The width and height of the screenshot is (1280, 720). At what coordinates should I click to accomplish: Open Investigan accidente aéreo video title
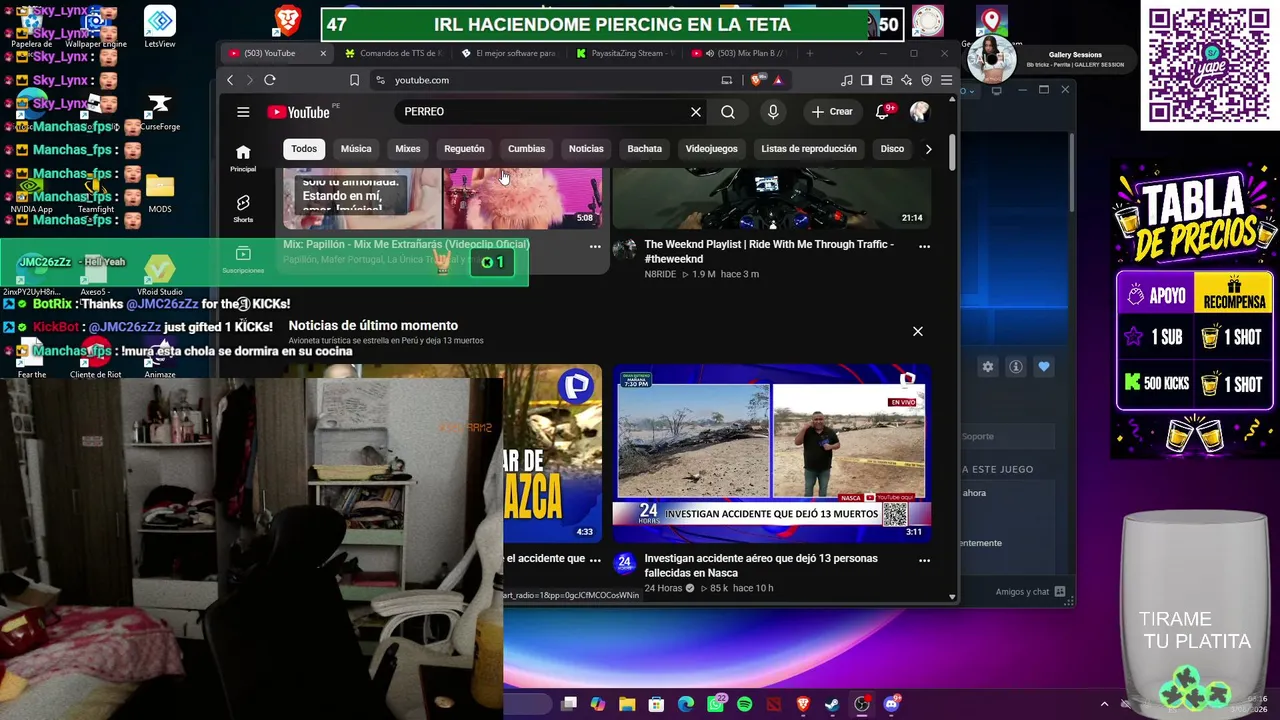(761, 565)
